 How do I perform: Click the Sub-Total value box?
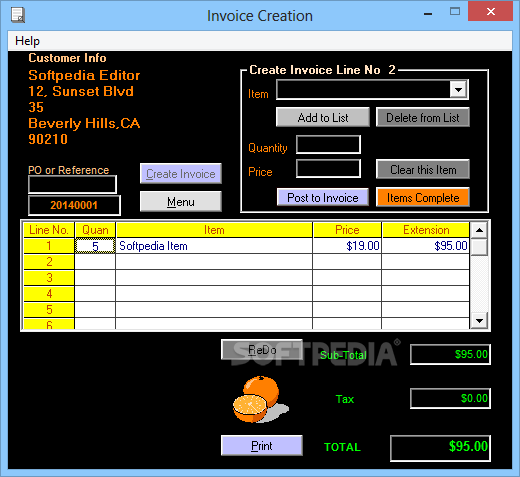tap(450, 354)
